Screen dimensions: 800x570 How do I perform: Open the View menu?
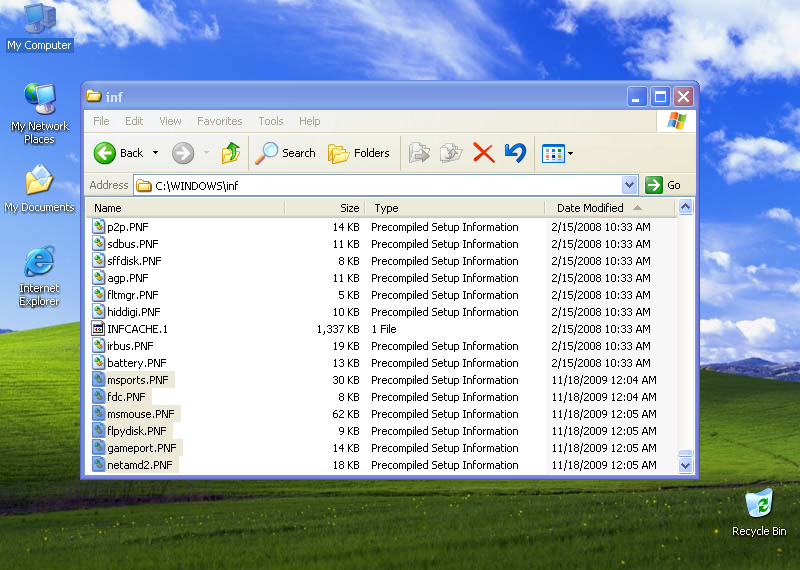pos(170,121)
